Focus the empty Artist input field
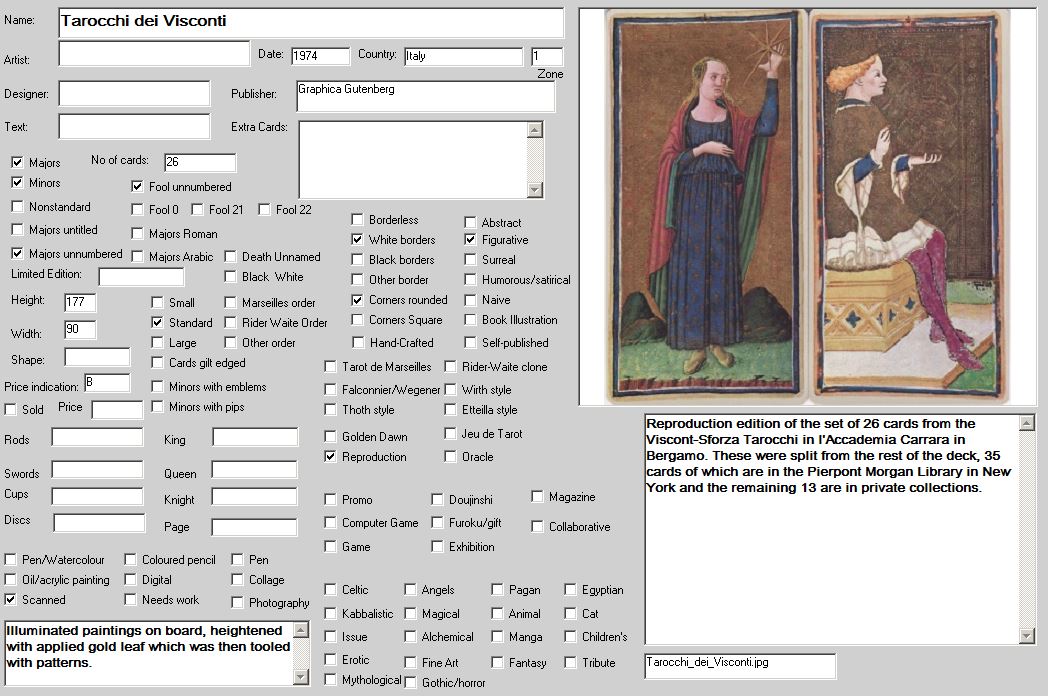Screen dimensions: 1048x696 (153, 53)
